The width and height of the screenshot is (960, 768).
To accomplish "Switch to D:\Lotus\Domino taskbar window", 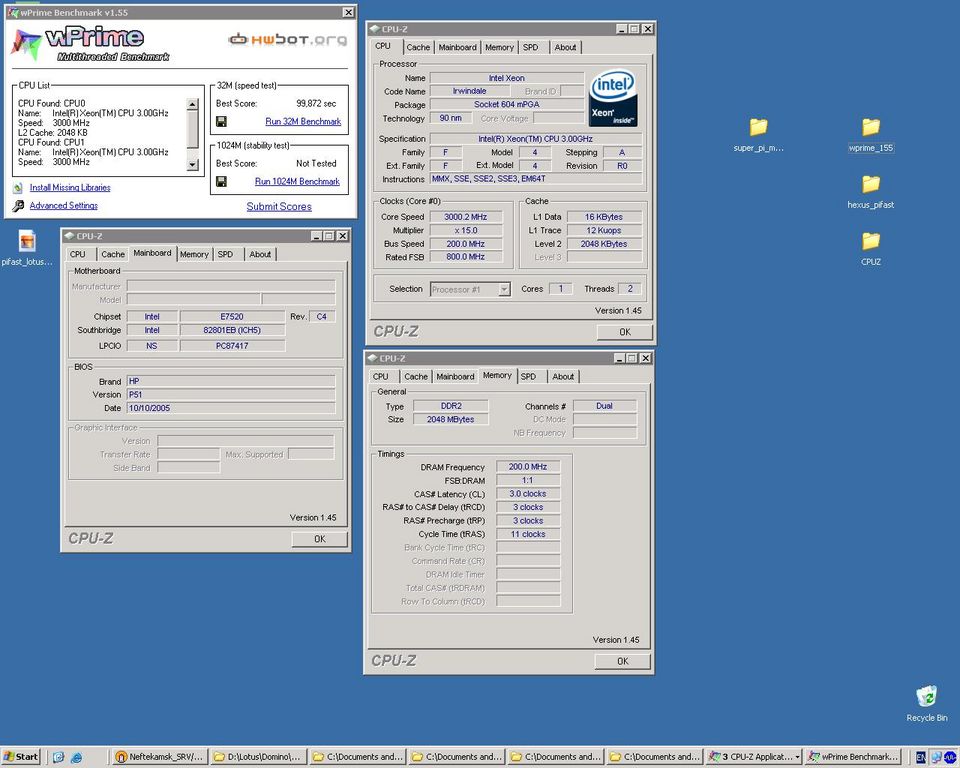I will coord(259,757).
